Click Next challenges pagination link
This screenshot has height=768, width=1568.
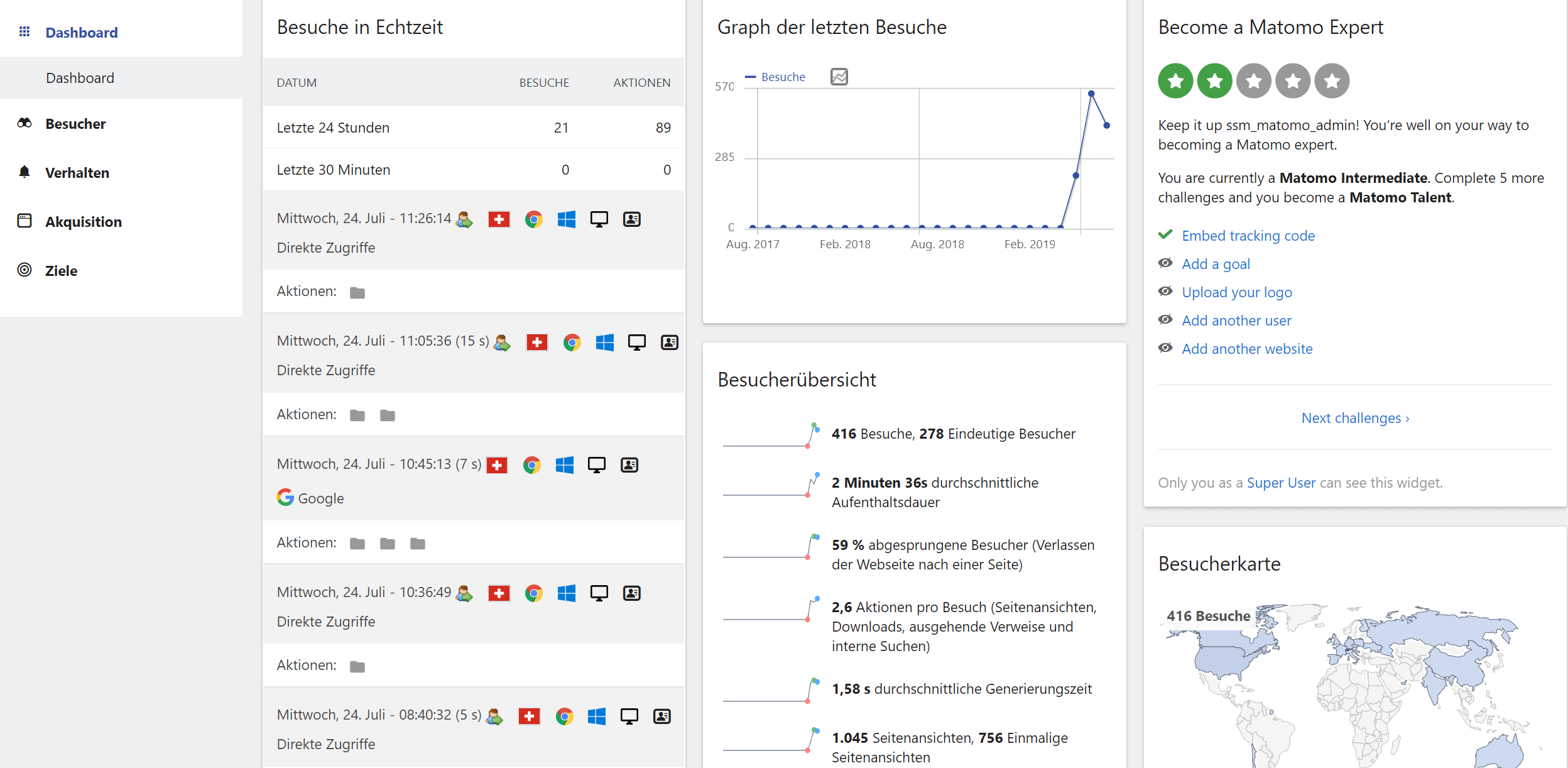click(x=1356, y=418)
